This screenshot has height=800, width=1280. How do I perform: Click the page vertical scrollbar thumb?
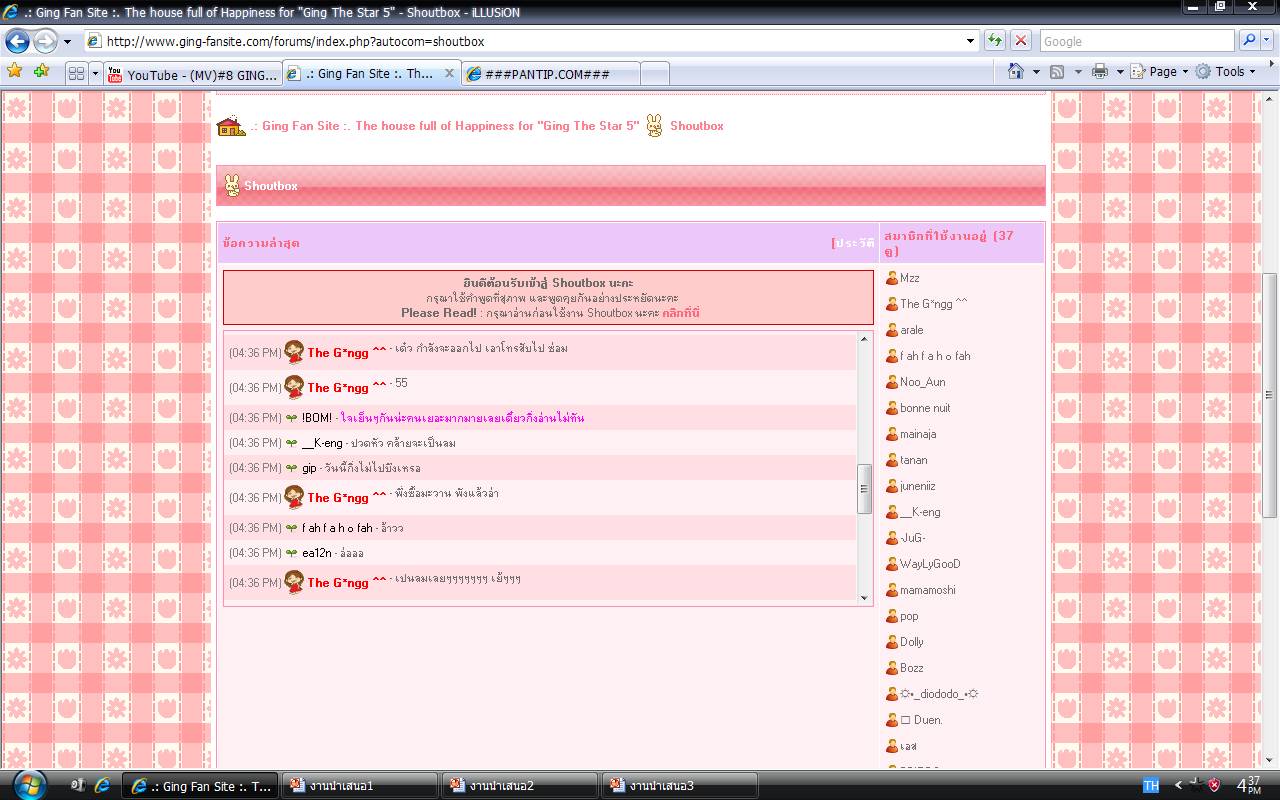[x=1269, y=394]
